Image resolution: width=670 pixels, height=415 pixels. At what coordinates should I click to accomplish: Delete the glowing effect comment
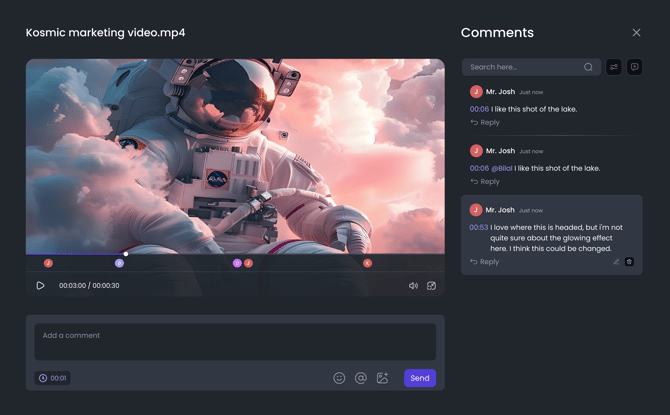point(629,262)
